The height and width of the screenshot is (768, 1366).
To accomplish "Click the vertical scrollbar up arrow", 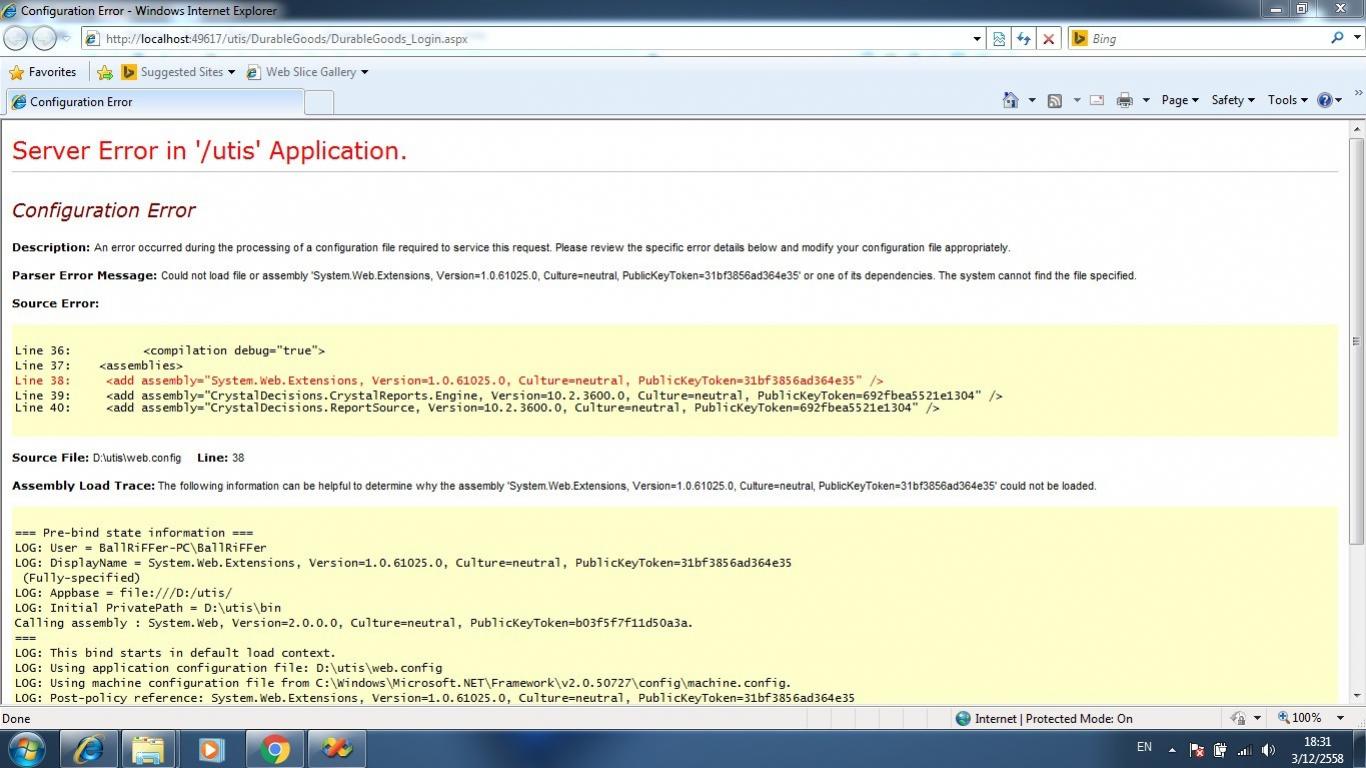I will coord(1357,130).
